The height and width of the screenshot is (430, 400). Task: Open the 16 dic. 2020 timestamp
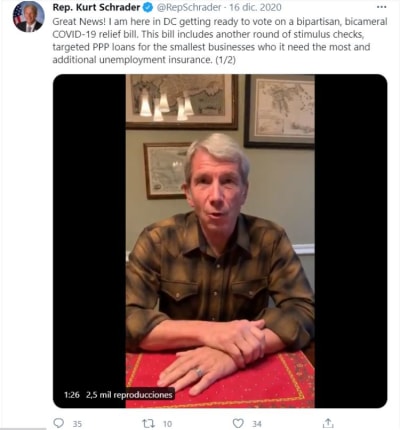point(255,7)
